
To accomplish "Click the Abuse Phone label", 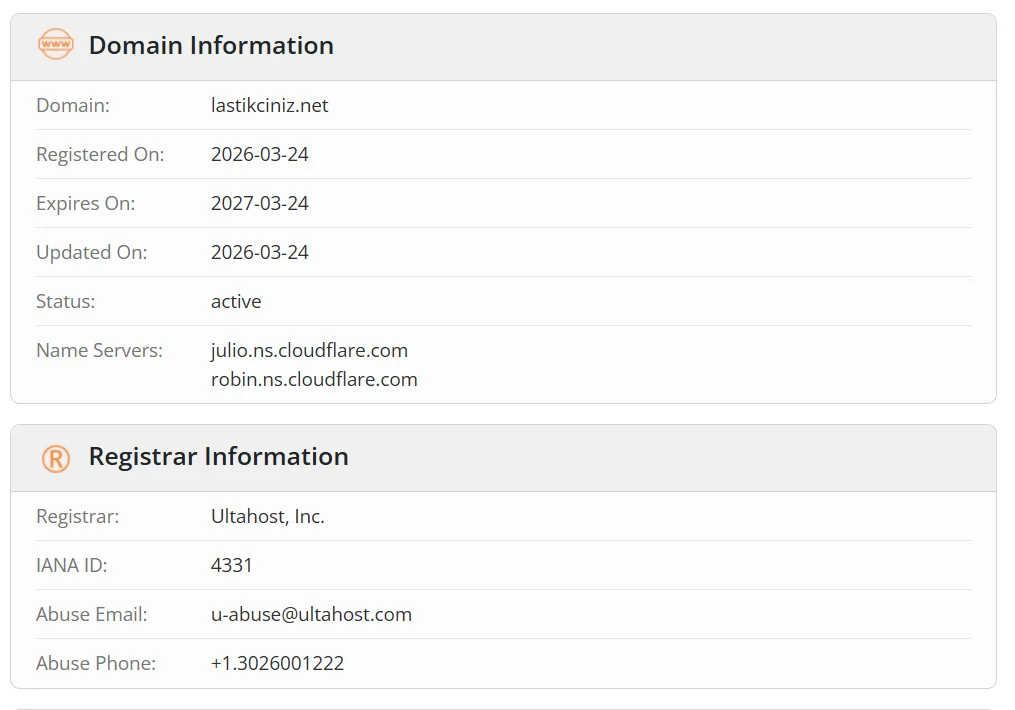I will 96,663.
